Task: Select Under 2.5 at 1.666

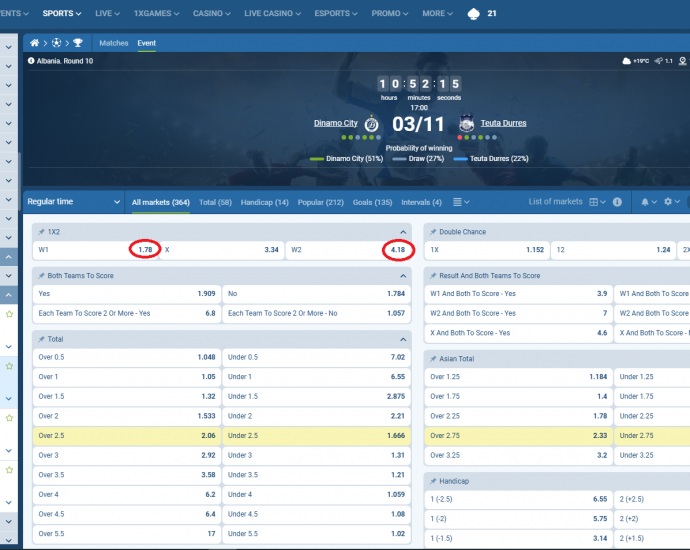Action: point(316,436)
